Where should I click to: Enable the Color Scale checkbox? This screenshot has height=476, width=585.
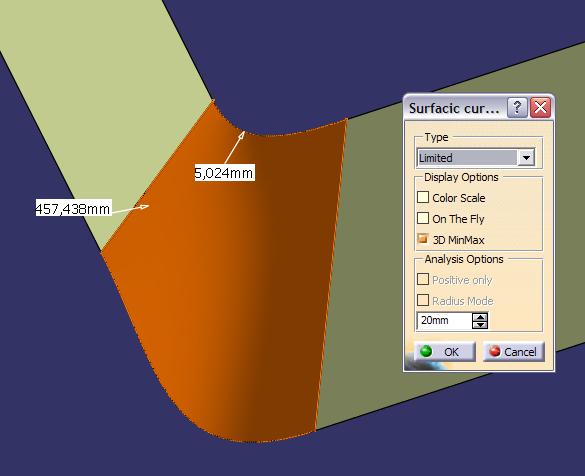(423, 197)
